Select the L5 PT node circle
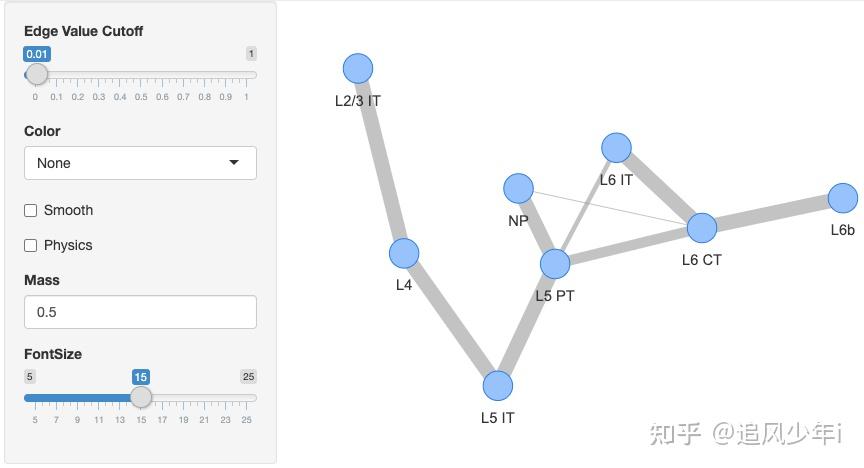The height and width of the screenshot is (468, 864). tap(555, 263)
